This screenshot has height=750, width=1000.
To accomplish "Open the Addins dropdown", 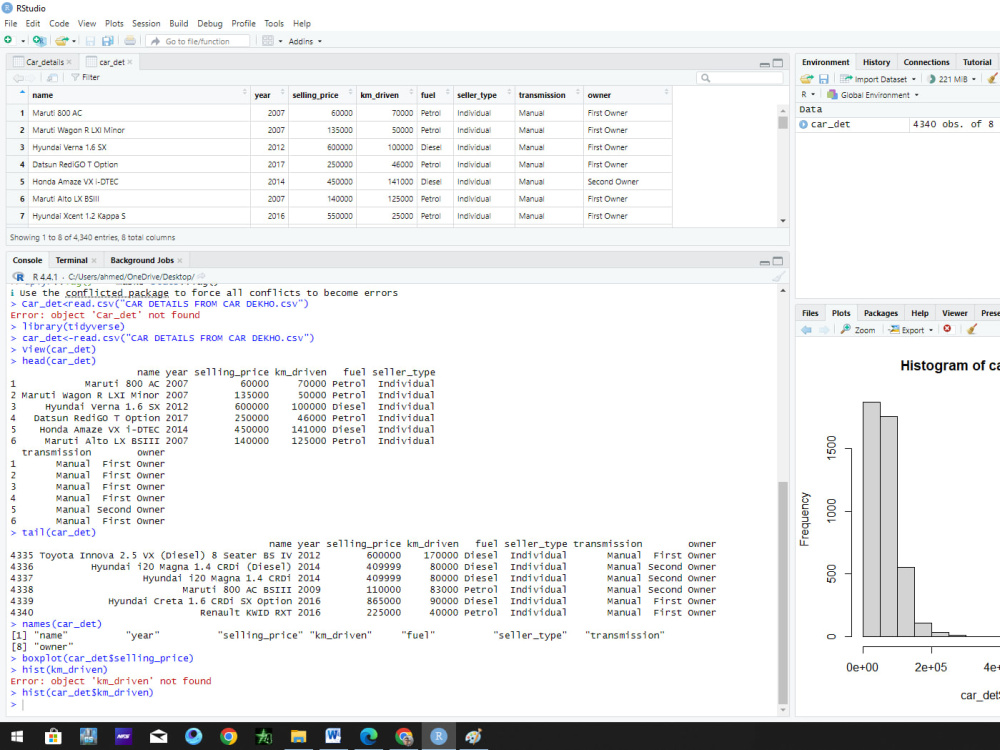I will coord(305,41).
